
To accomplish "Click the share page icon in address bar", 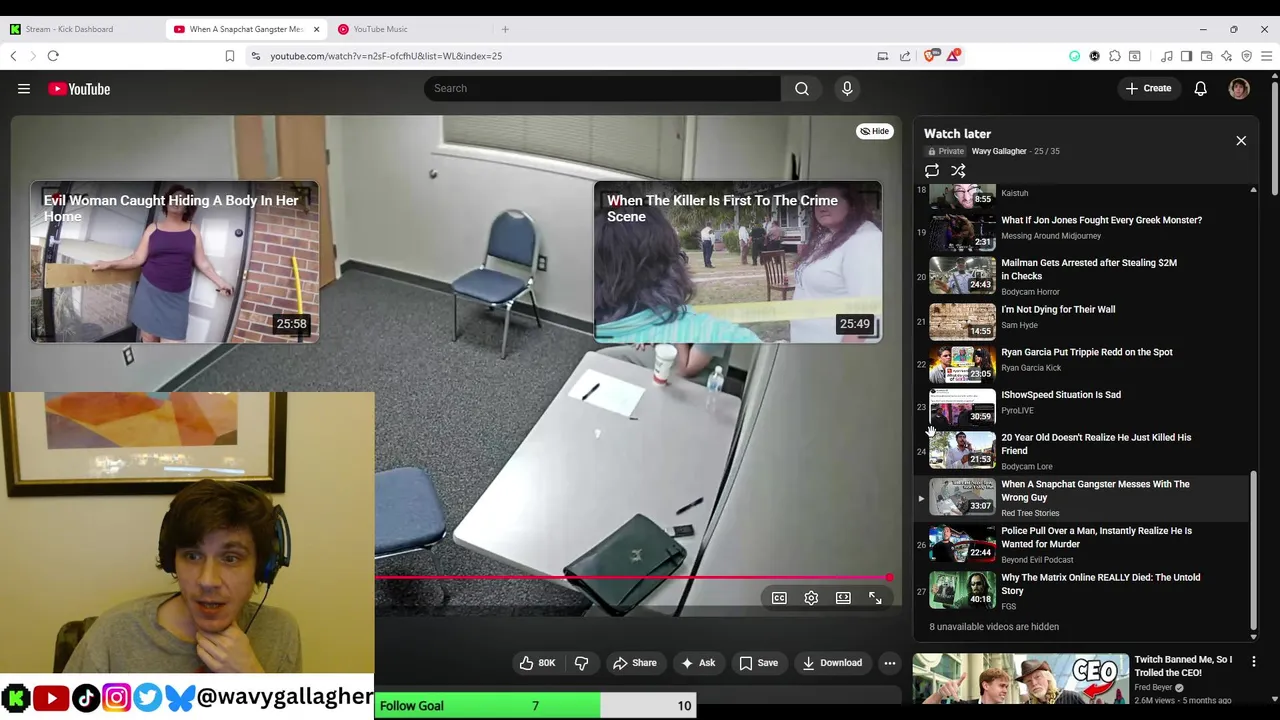I will [x=905, y=56].
